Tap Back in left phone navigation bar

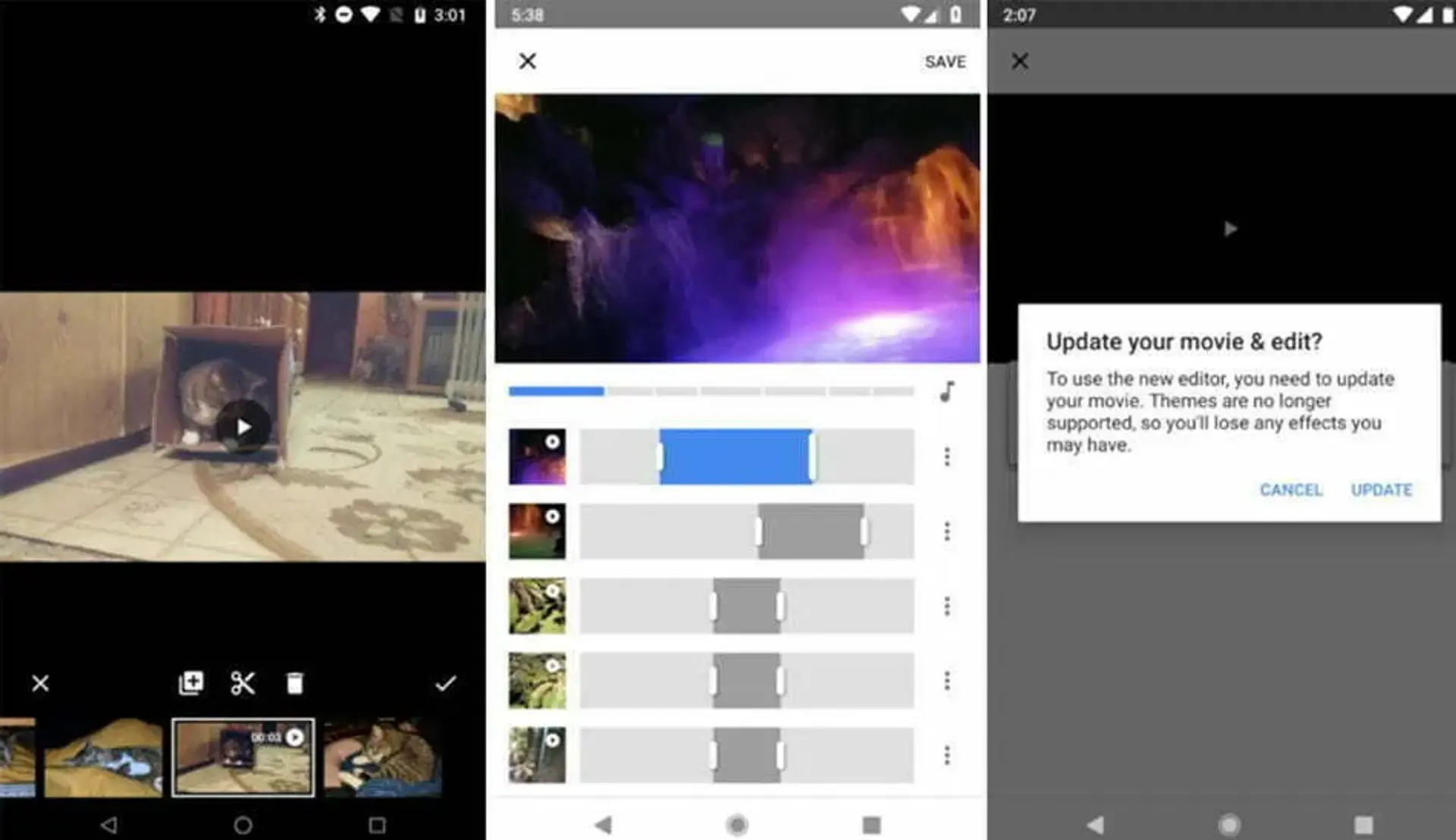tap(108, 824)
